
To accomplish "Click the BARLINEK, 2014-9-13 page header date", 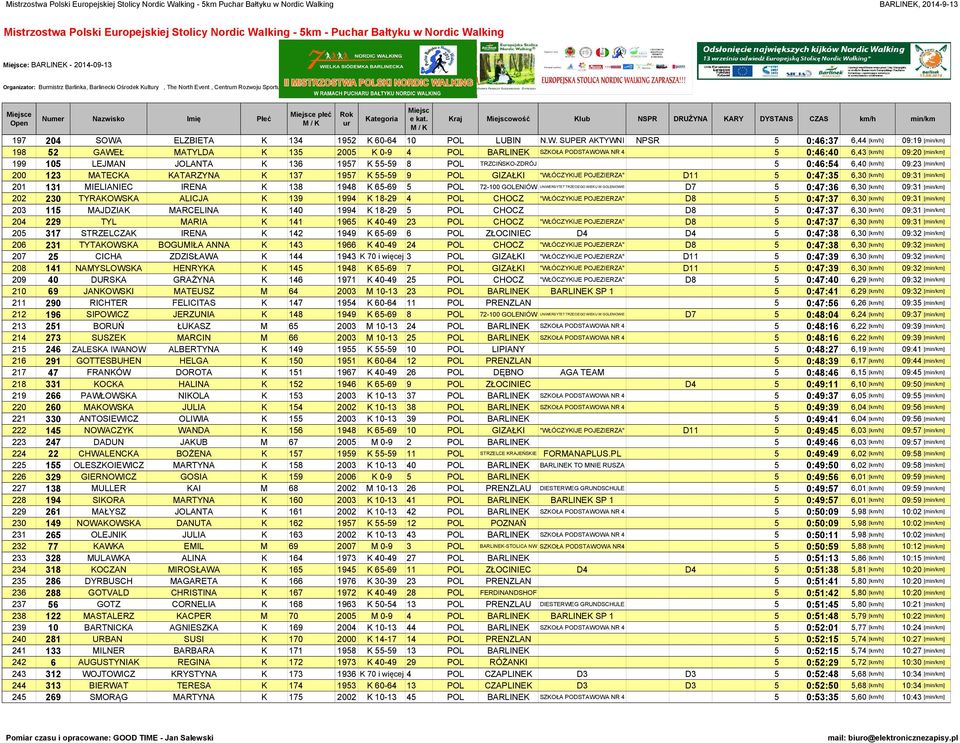I will pos(917,4).
